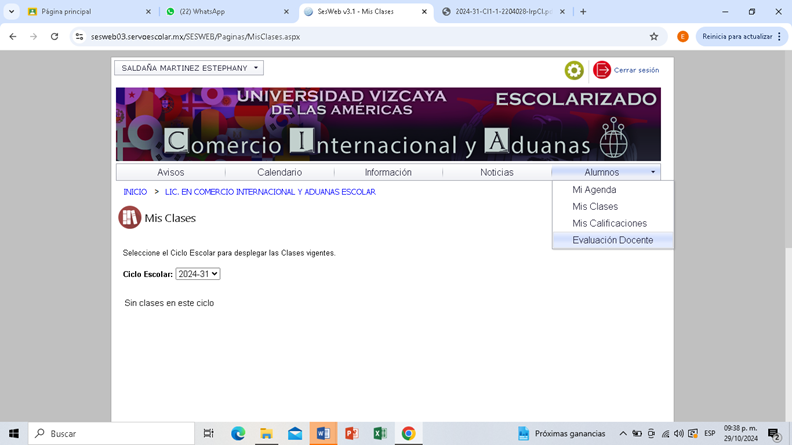Close the Página principal tab
This screenshot has width=792, height=445.
pos(148,12)
